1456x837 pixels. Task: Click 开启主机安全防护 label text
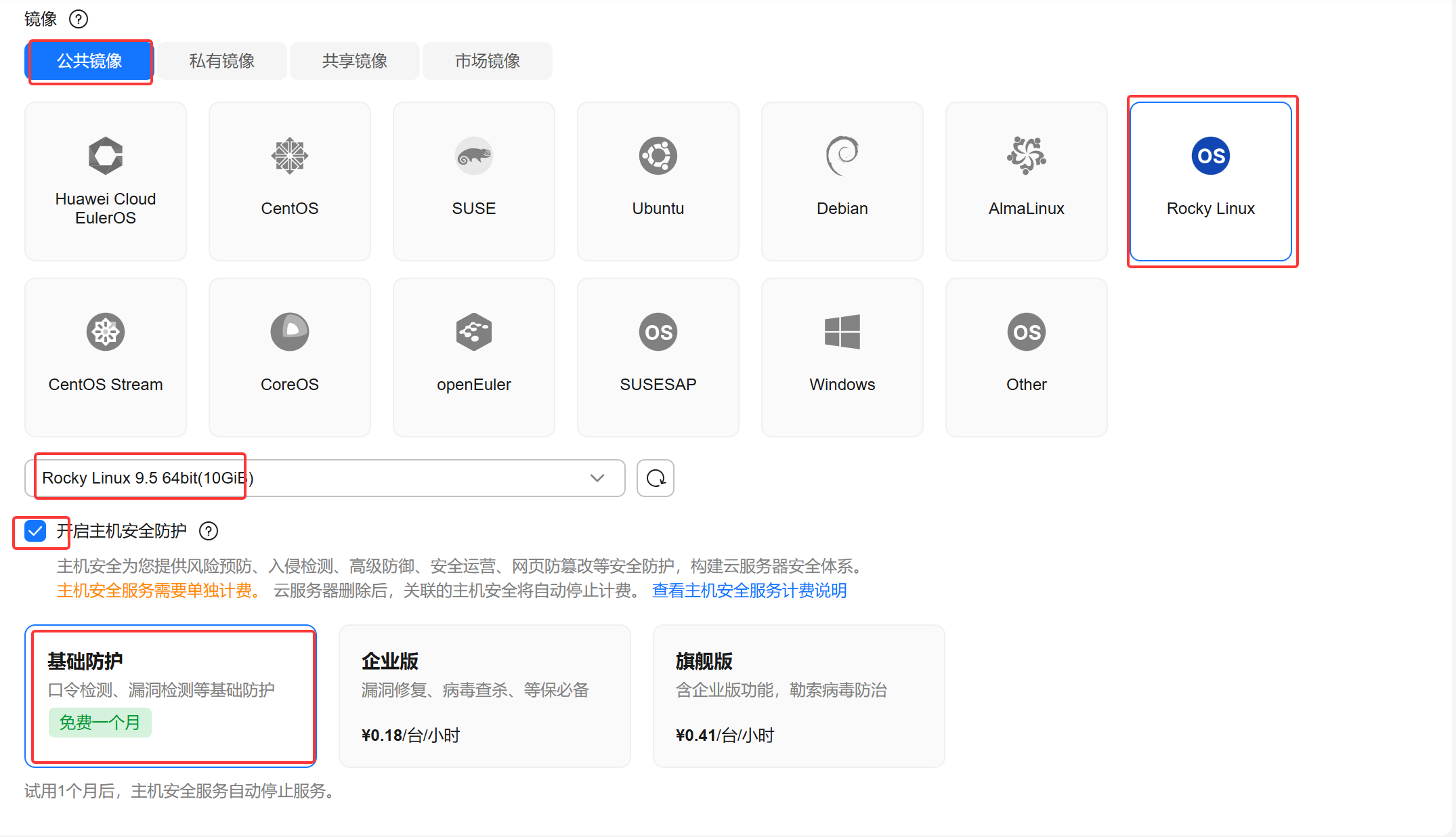122,531
